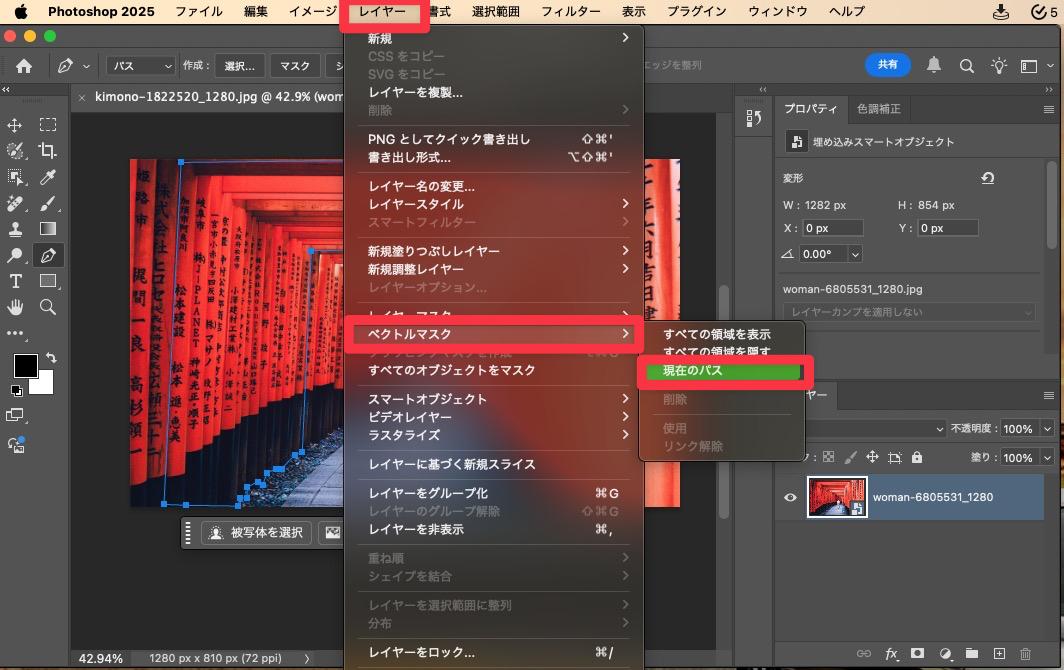1064x670 pixels.
Task: Select the Pen tool in the toolbar
Action: point(48,255)
